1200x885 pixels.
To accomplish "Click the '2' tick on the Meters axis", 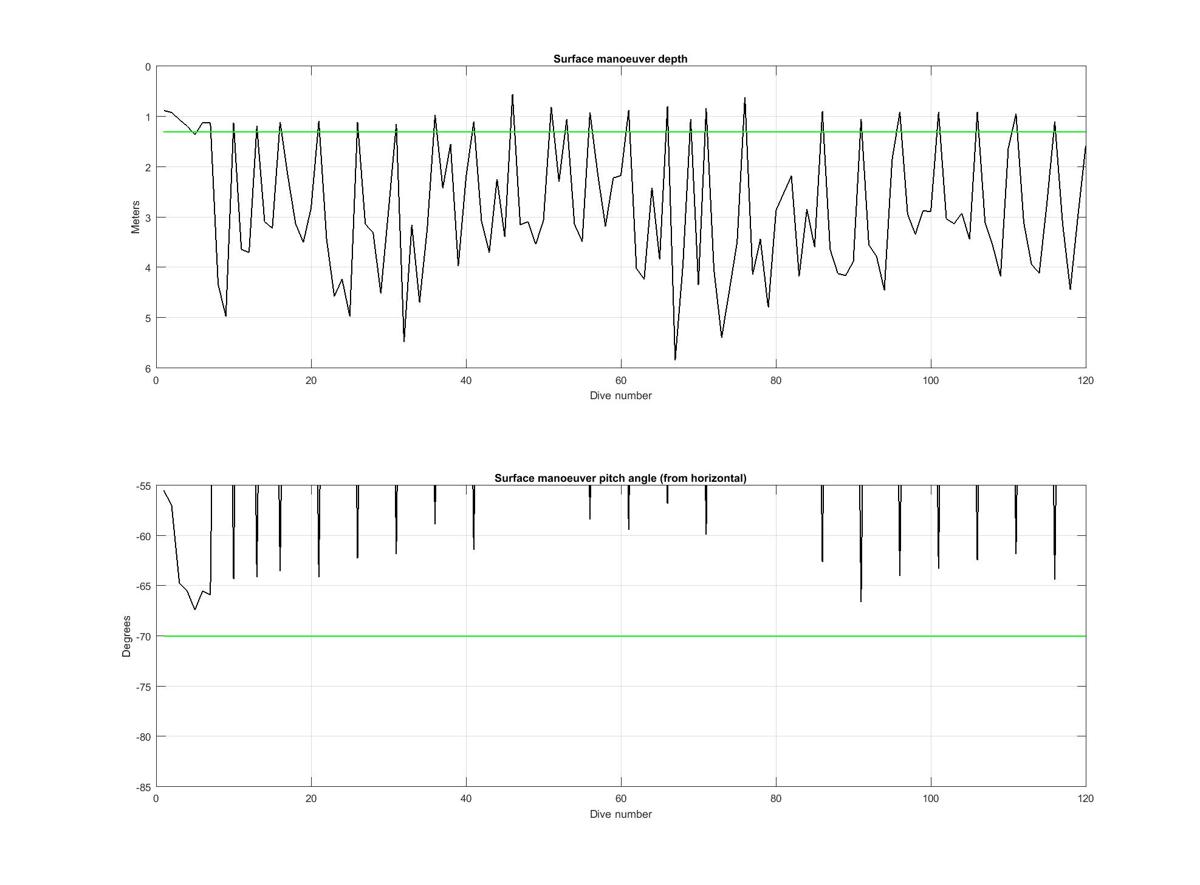I will 148,167.
